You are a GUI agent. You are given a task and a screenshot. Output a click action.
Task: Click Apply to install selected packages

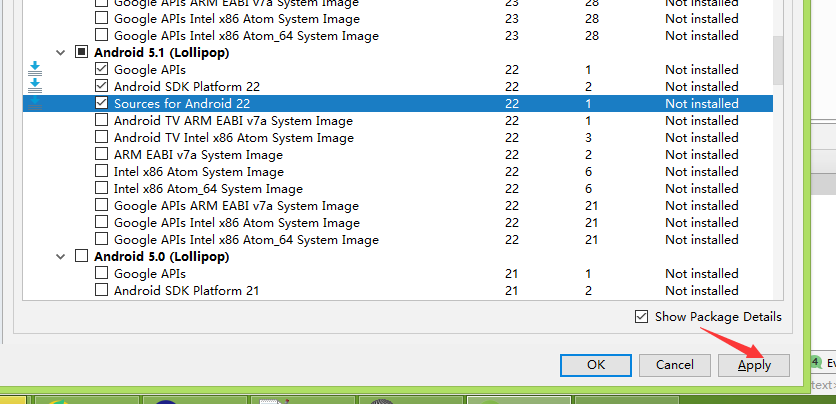click(754, 365)
